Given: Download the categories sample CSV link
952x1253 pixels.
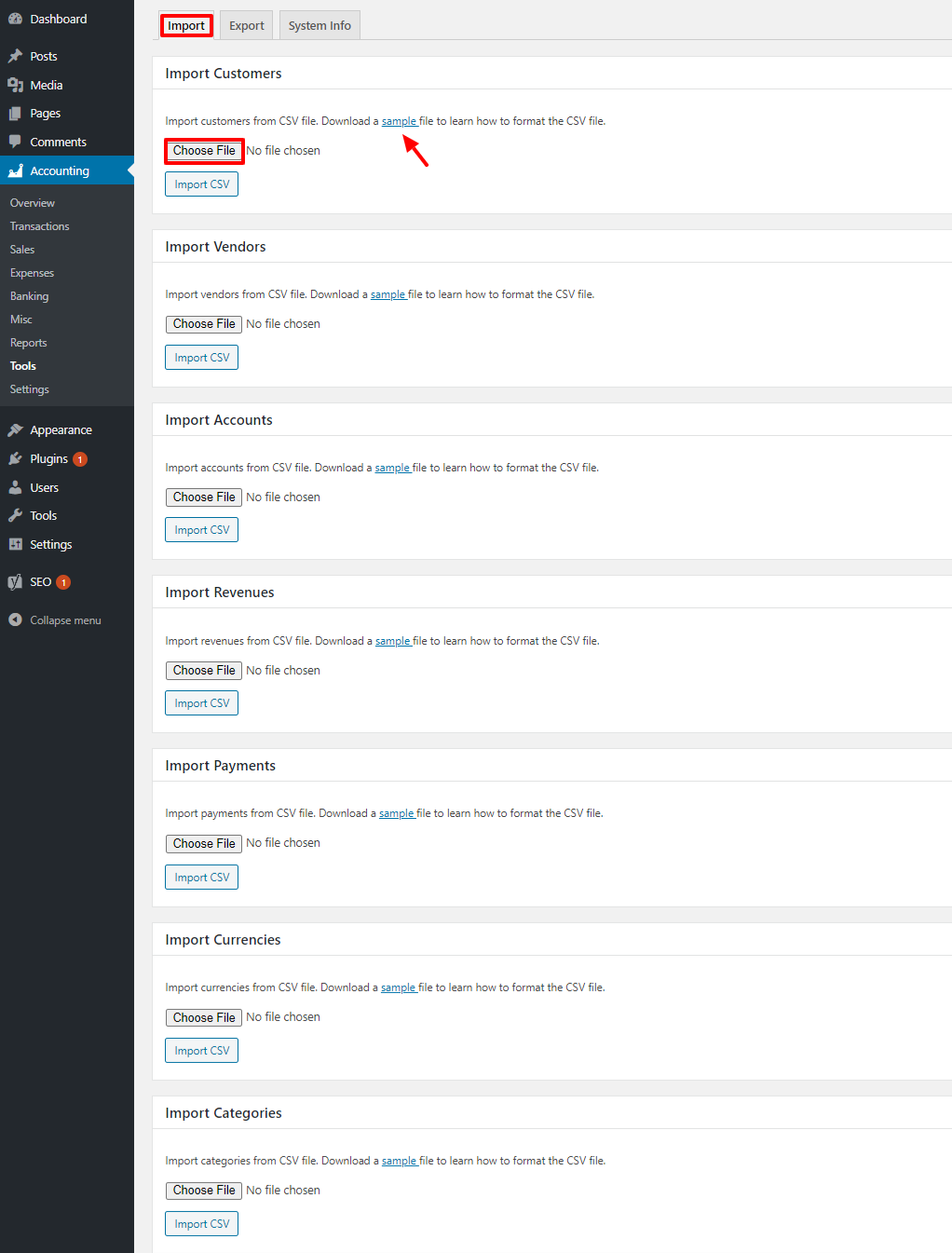Looking at the screenshot, I should (x=400, y=1161).
